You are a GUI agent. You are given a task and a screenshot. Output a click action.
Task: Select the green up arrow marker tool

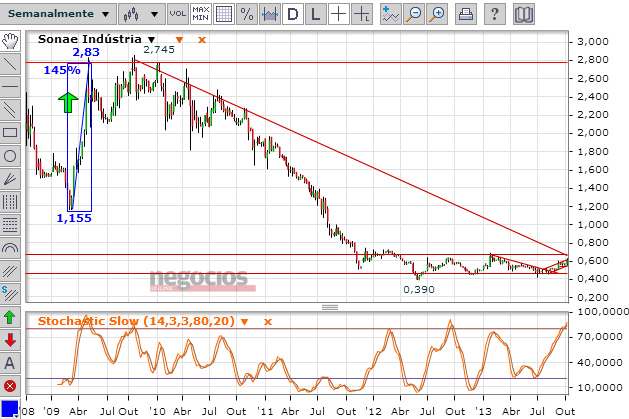coord(10,318)
